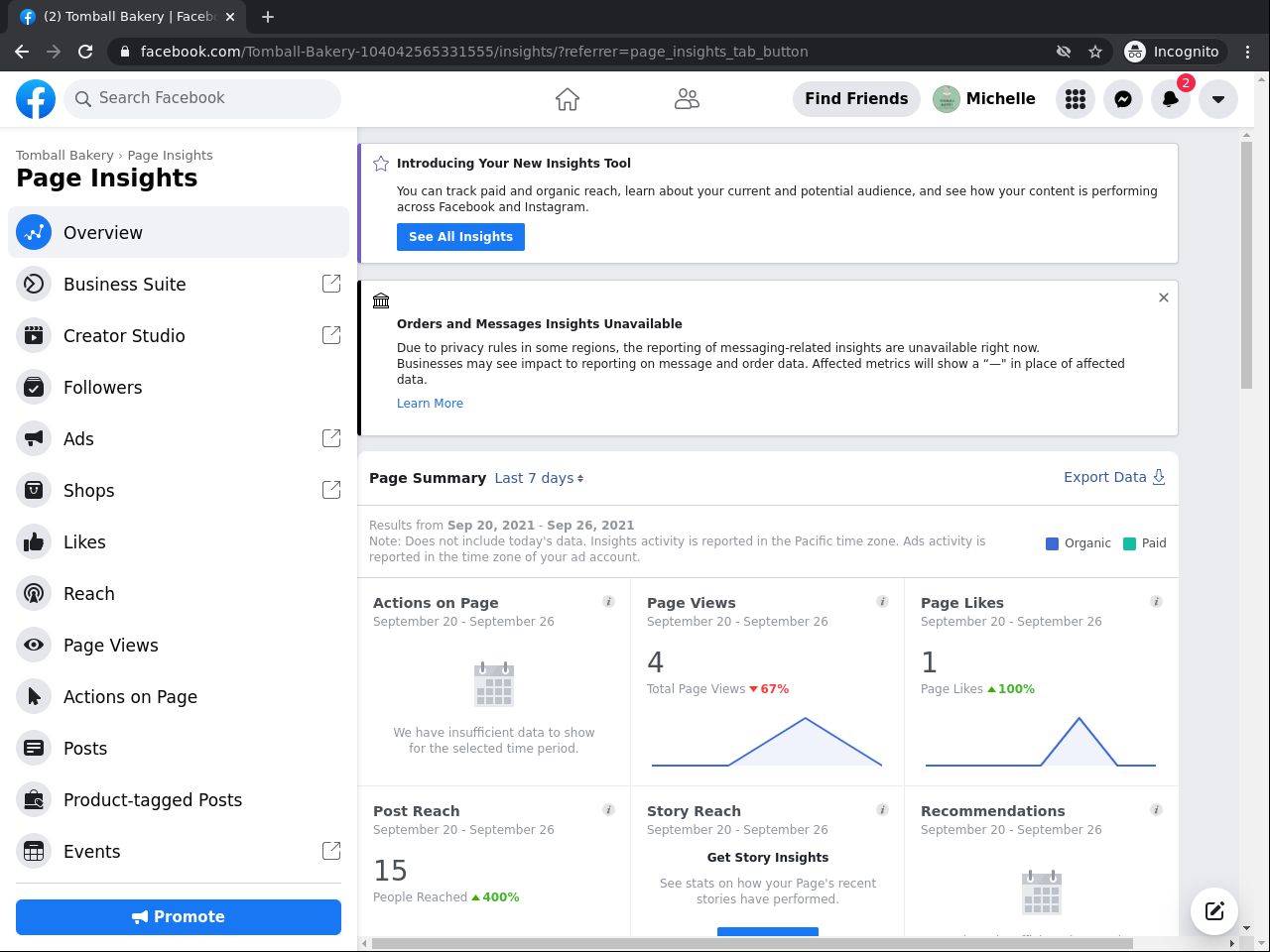Image resolution: width=1270 pixels, height=952 pixels.
Task: Go to Home via house icon
Action: pyautogui.click(x=568, y=99)
